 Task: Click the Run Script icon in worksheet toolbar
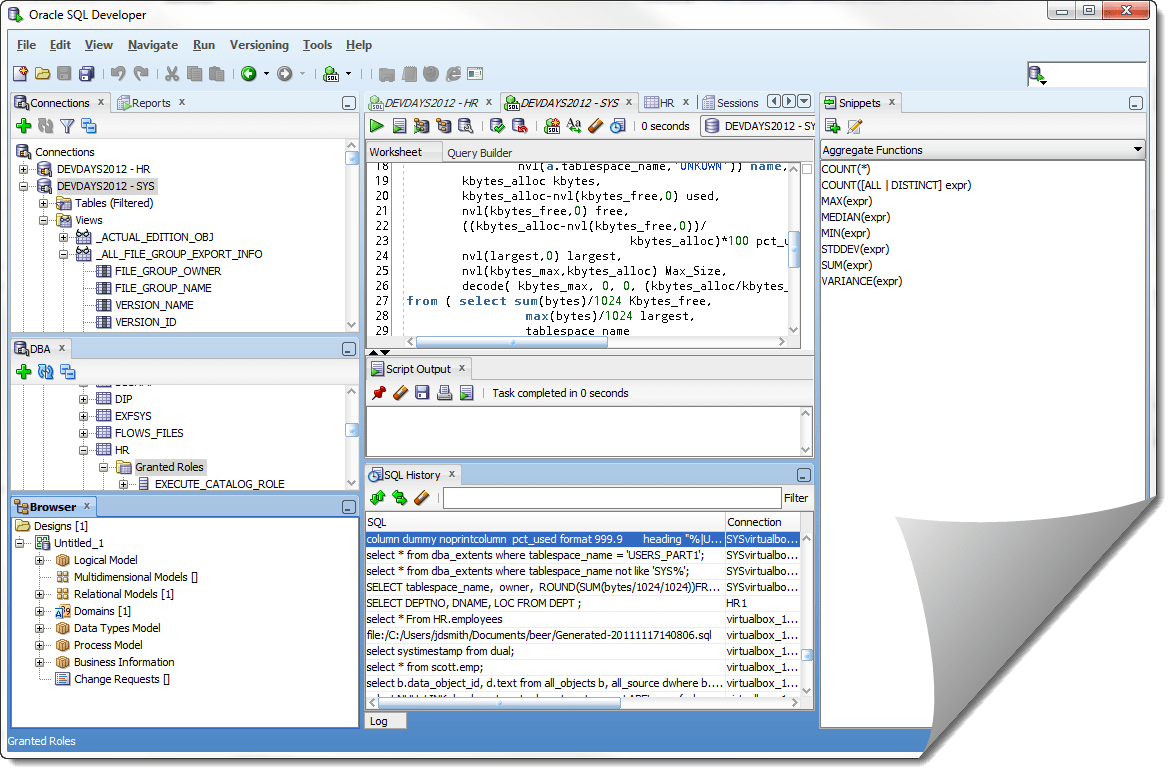399,126
